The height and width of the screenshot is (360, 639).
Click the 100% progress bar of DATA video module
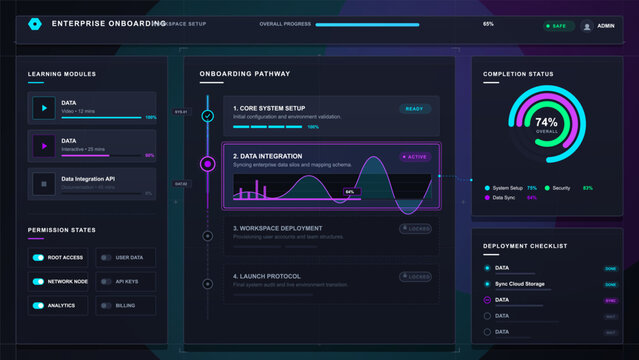click(101, 118)
